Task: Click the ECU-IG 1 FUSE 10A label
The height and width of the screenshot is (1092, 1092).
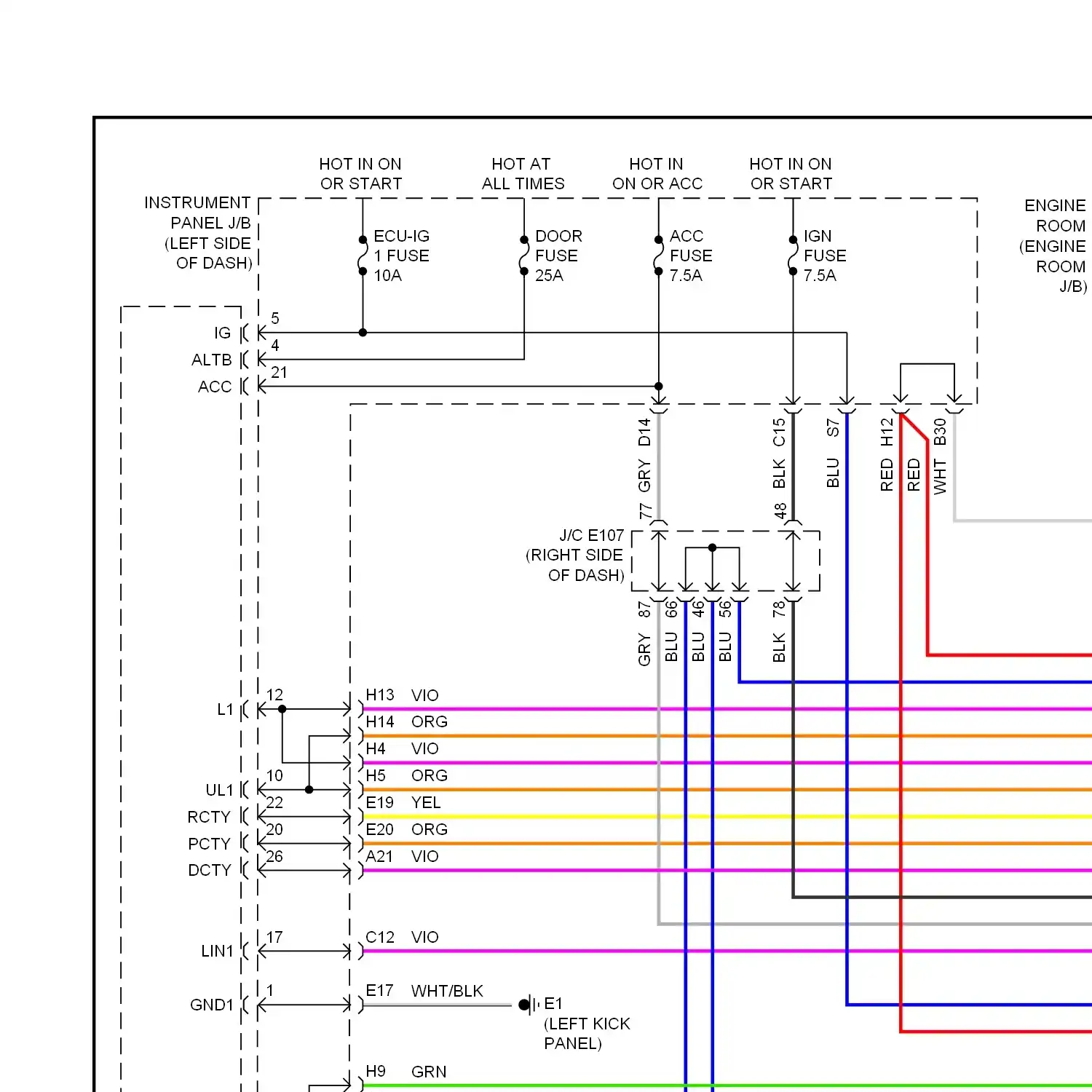Action: pos(401,256)
